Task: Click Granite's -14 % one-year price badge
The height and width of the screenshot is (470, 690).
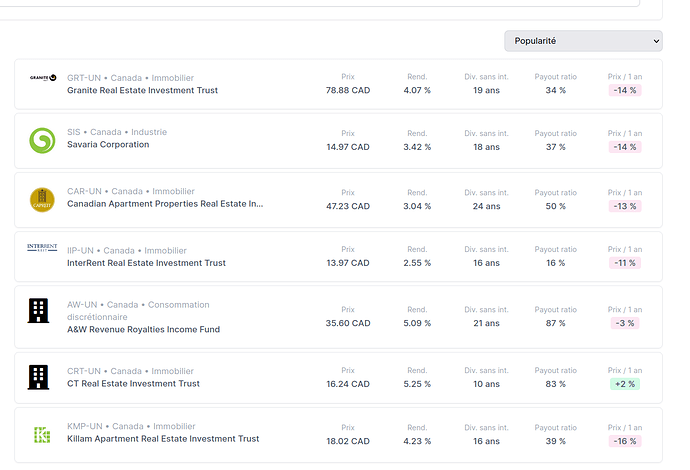Action: [x=625, y=90]
